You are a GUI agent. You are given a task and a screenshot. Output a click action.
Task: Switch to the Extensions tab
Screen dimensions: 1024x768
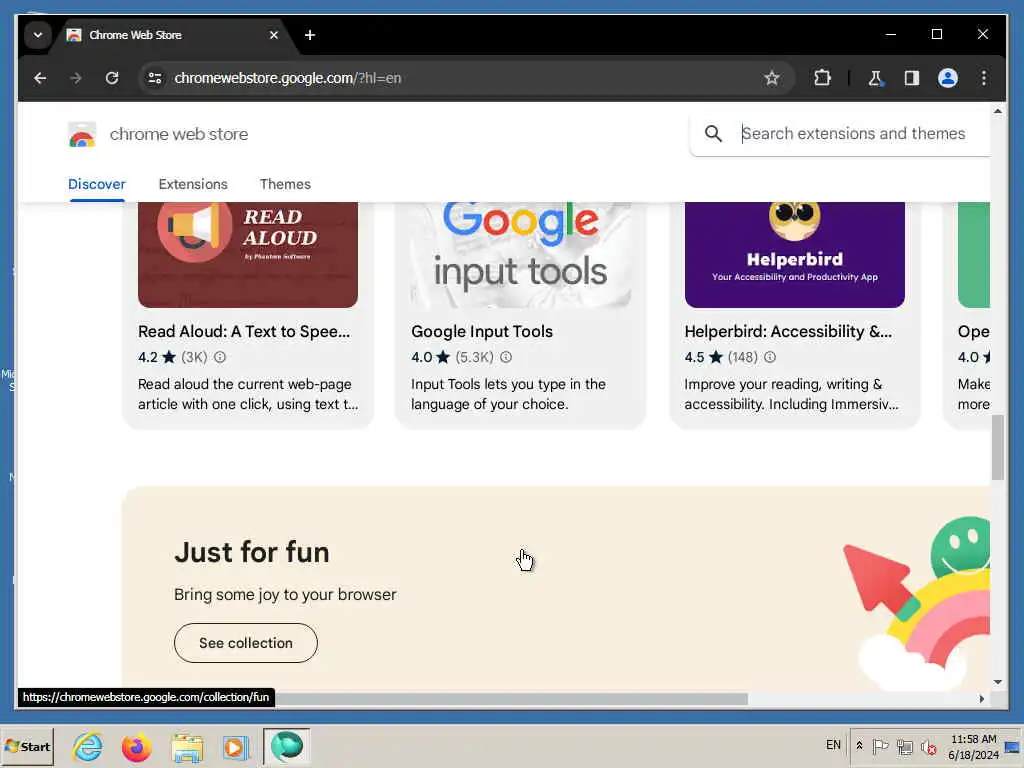[193, 184]
